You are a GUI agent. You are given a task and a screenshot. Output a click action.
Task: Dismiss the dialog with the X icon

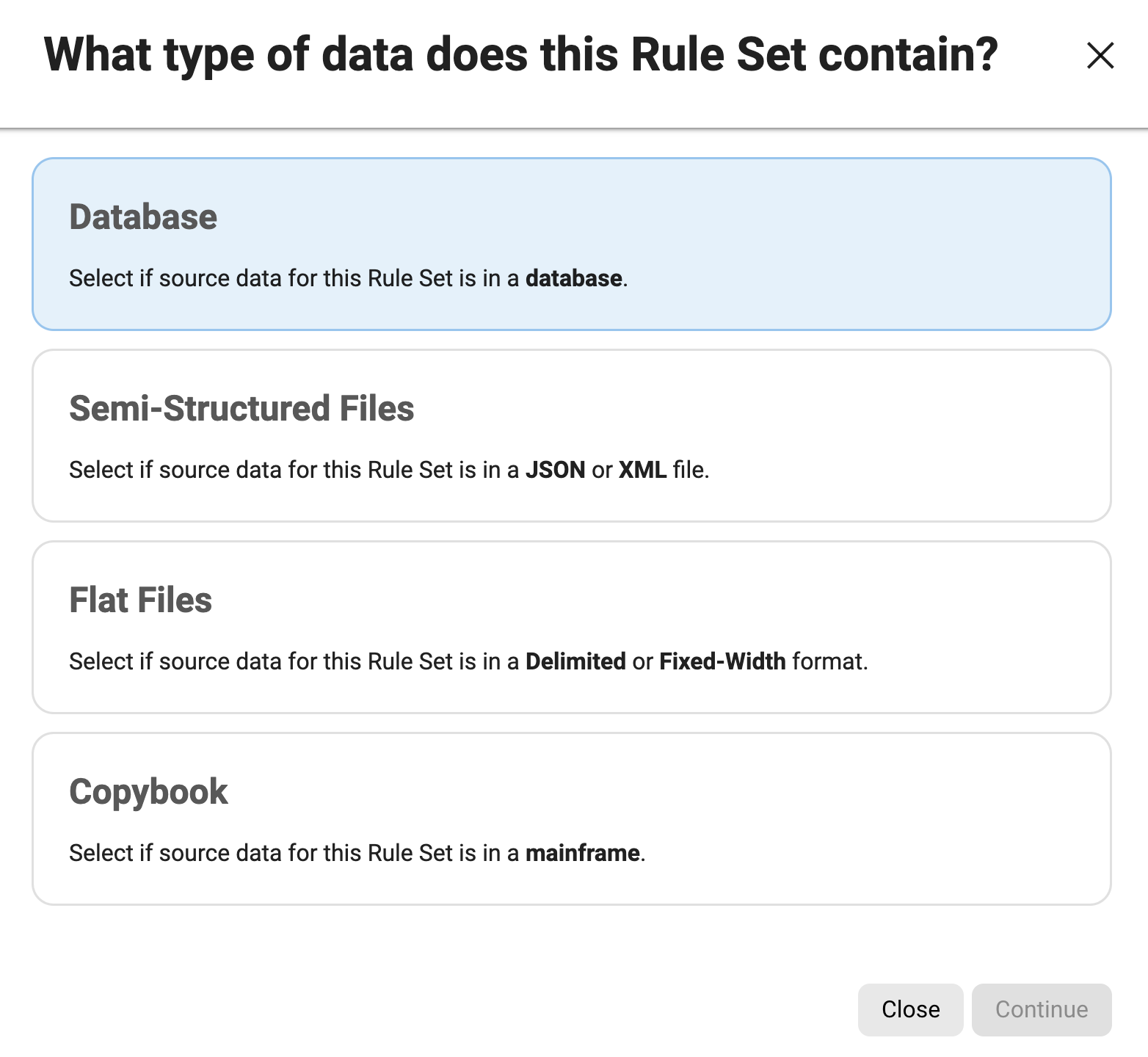coord(1100,55)
